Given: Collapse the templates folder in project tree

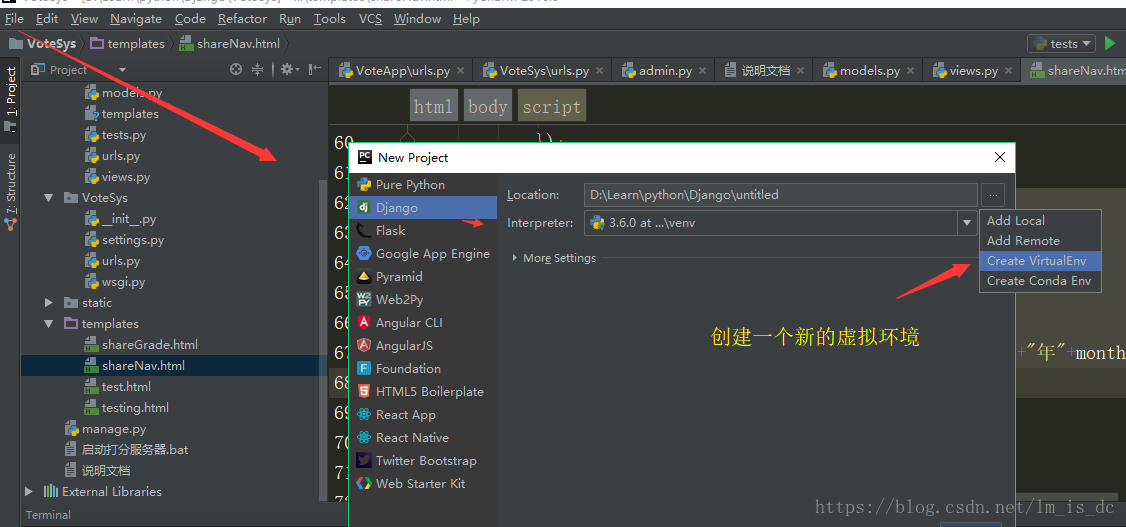Looking at the screenshot, I should click(x=48, y=324).
